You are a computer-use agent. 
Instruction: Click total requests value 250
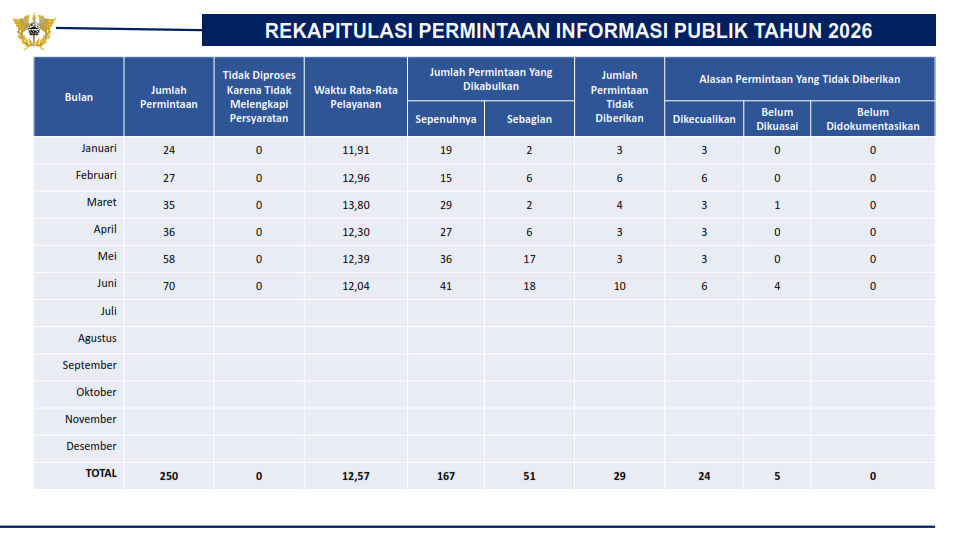point(169,476)
